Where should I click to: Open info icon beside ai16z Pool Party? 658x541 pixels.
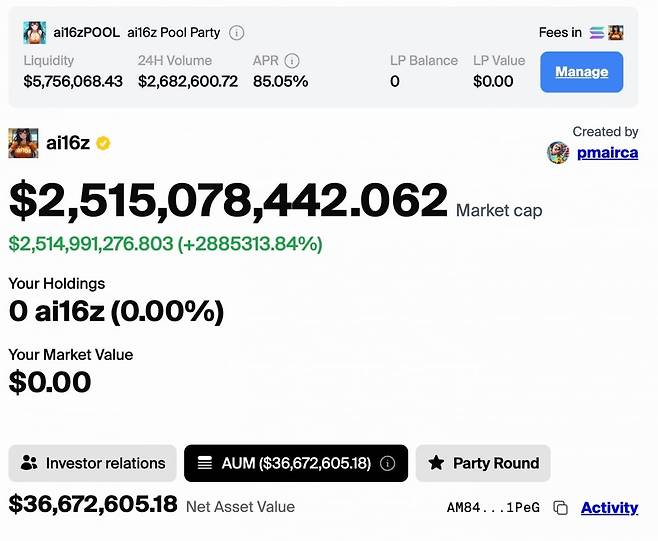point(237,33)
